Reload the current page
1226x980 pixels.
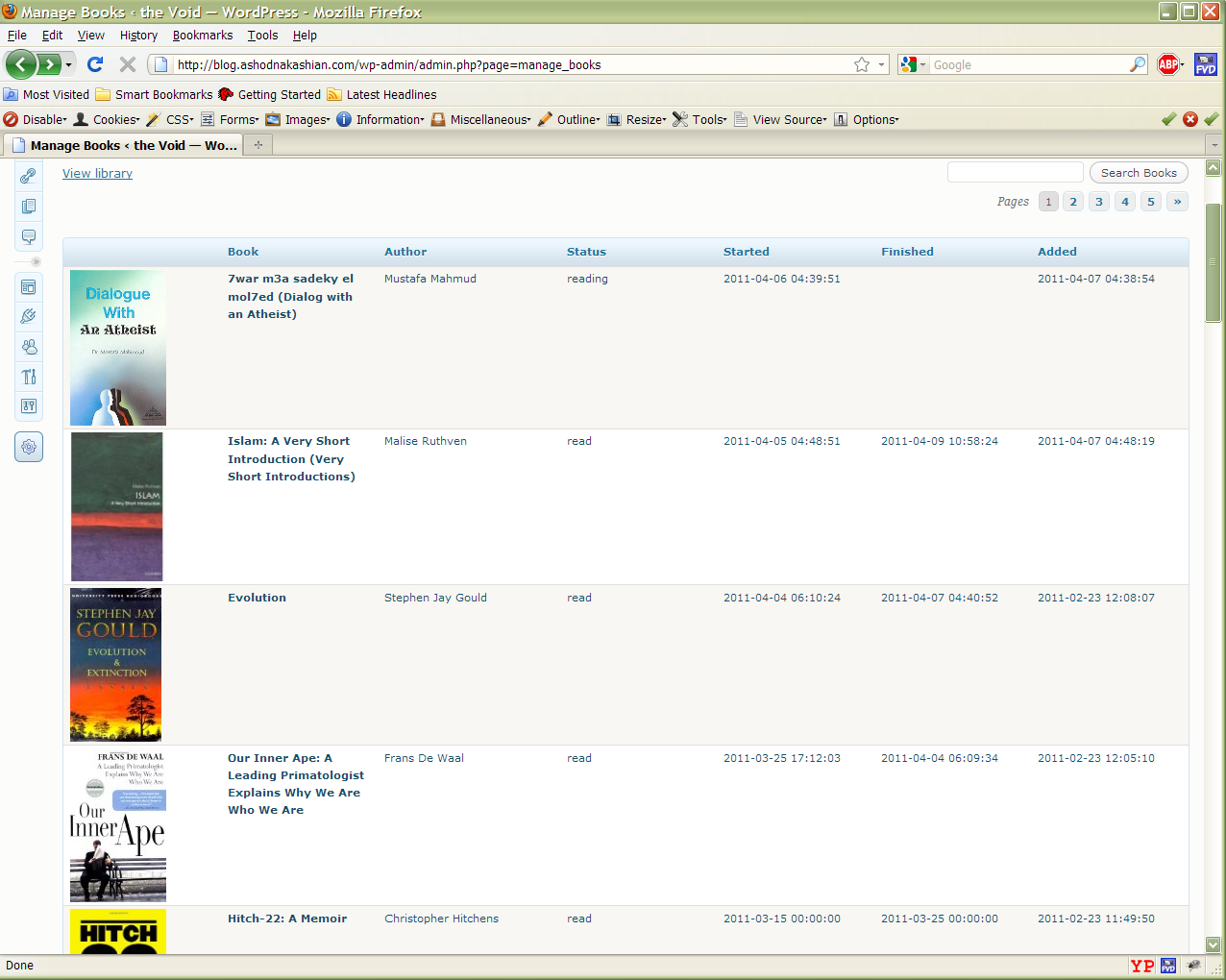pyautogui.click(x=94, y=64)
